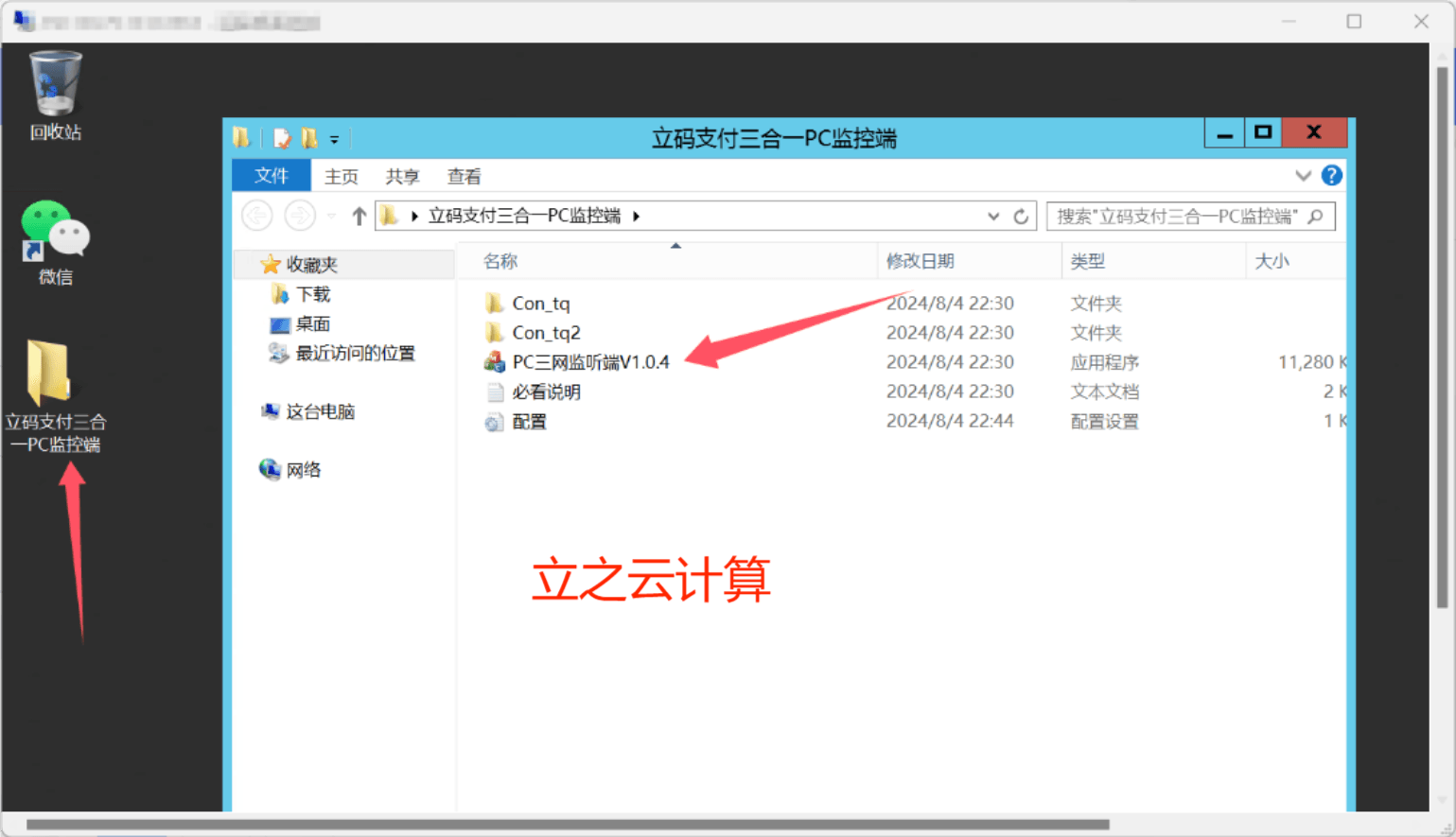Image resolution: width=1456 pixels, height=837 pixels.
Task: Maximize the Explorer window
Action: point(1263,133)
